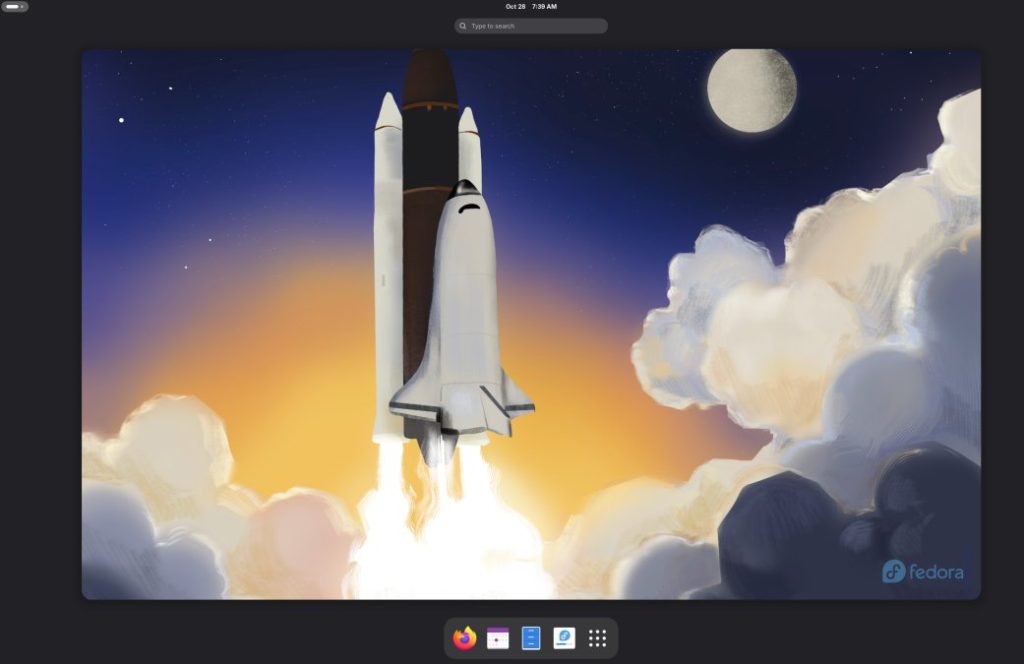Screen dimensions: 1024x664
Task: Click the rocket exhaust flame in preview
Action: pos(450,540)
